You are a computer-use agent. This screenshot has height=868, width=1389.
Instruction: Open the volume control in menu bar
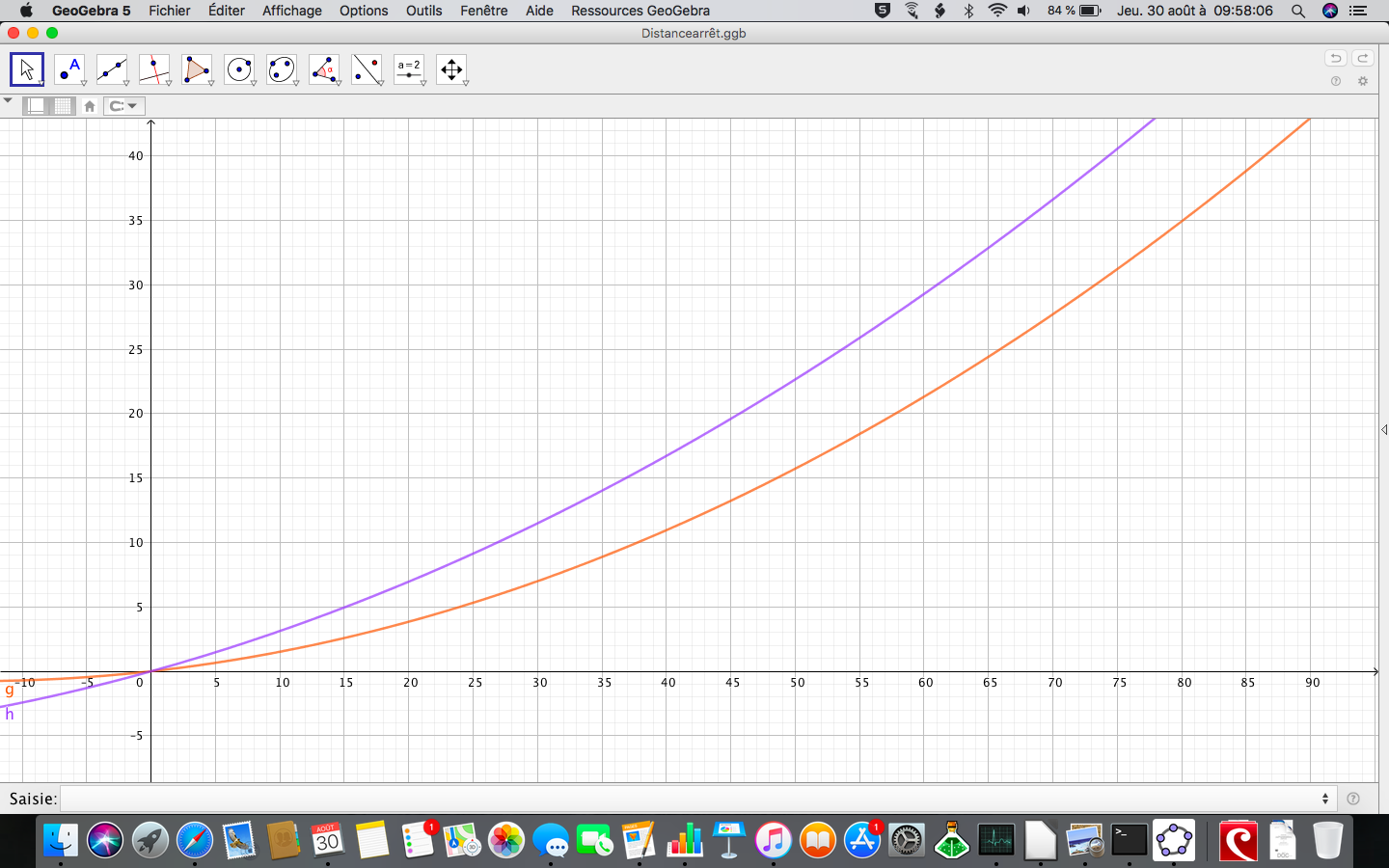[x=1024, y=11]
